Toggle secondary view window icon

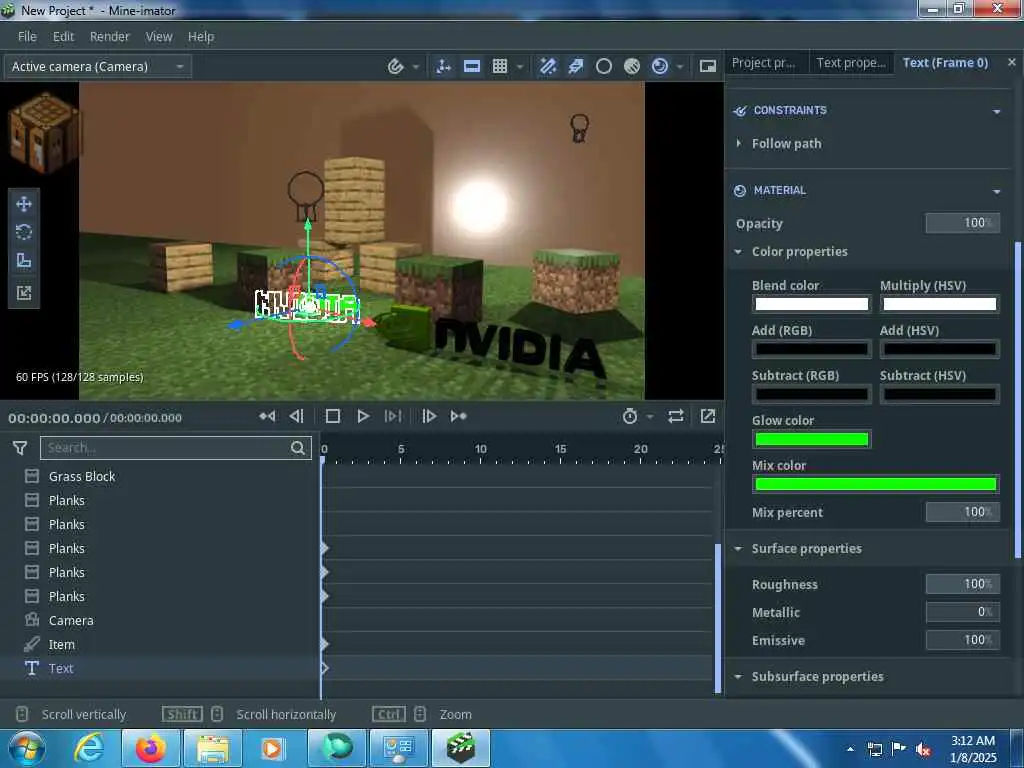(x=707, y=66)
